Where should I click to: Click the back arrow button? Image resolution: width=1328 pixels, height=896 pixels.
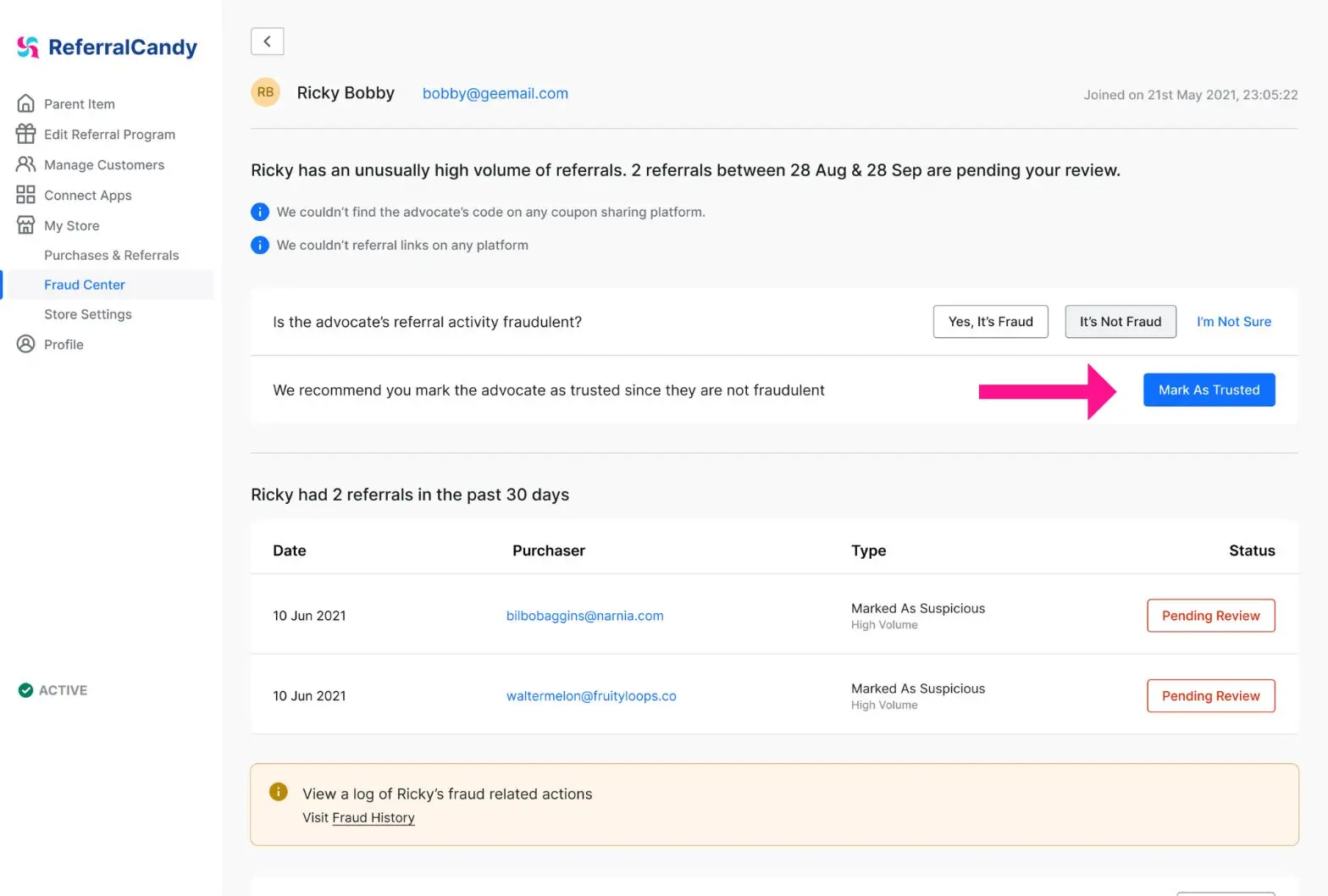[x=267, y=41]
